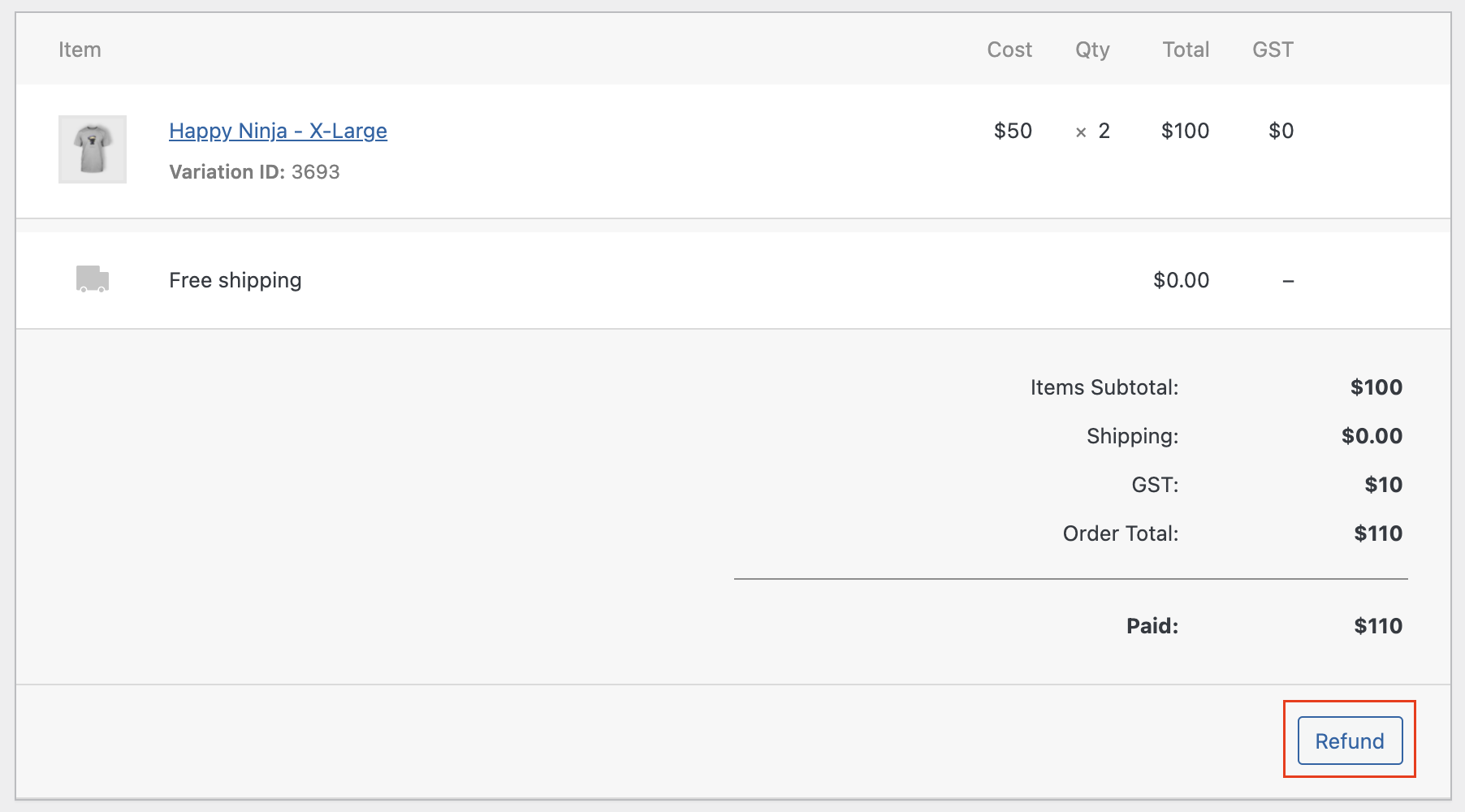Click the Order Total label
The image size is (1465, 812).
click(1120, 533)
